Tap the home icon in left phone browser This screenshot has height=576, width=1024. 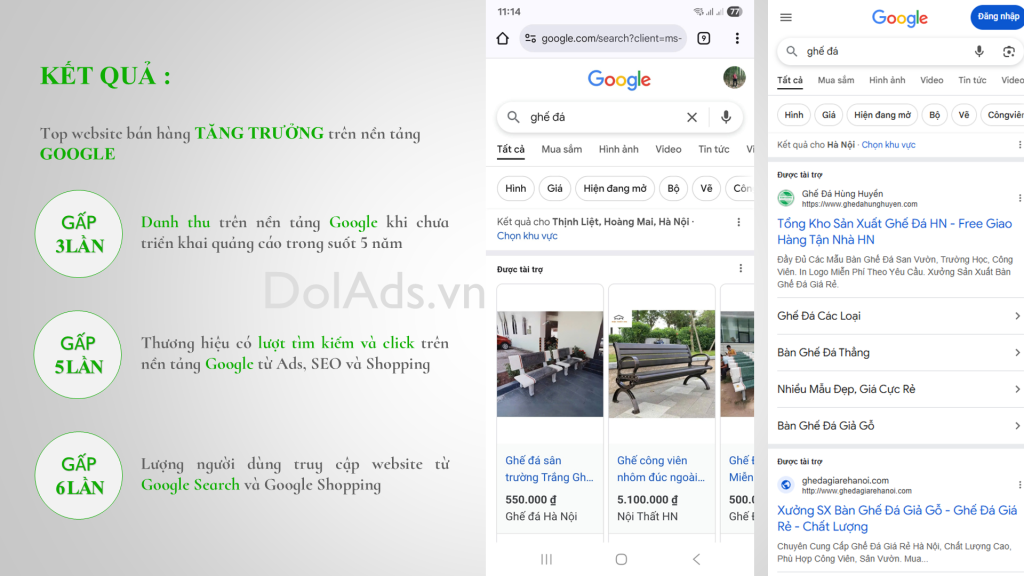502,39
